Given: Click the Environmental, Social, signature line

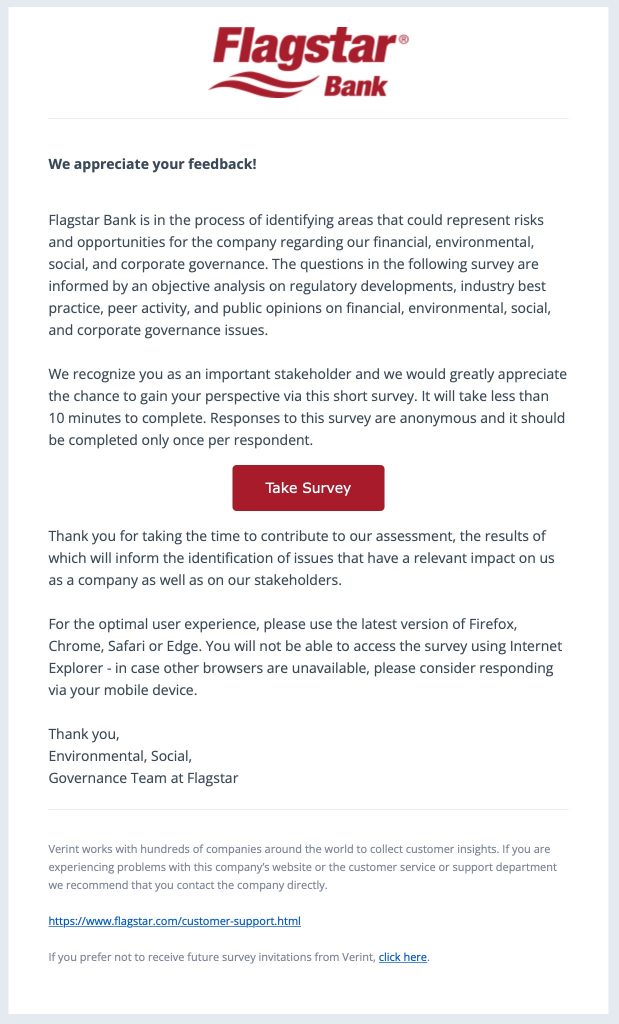Looking at the screenshot, I should (120, 756).
